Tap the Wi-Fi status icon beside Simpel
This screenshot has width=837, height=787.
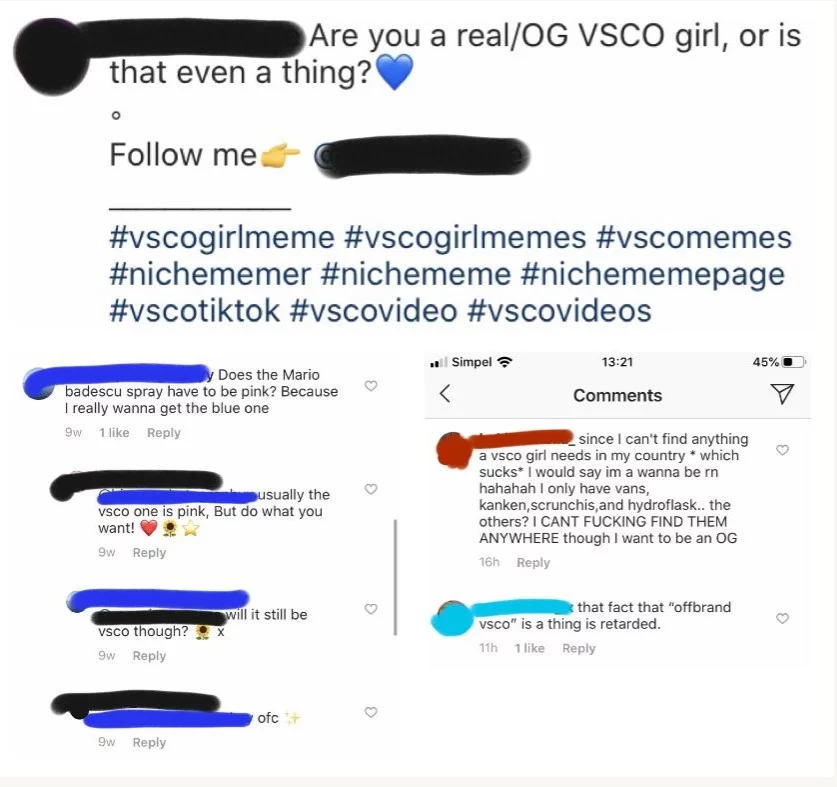[x=504, y=362]
